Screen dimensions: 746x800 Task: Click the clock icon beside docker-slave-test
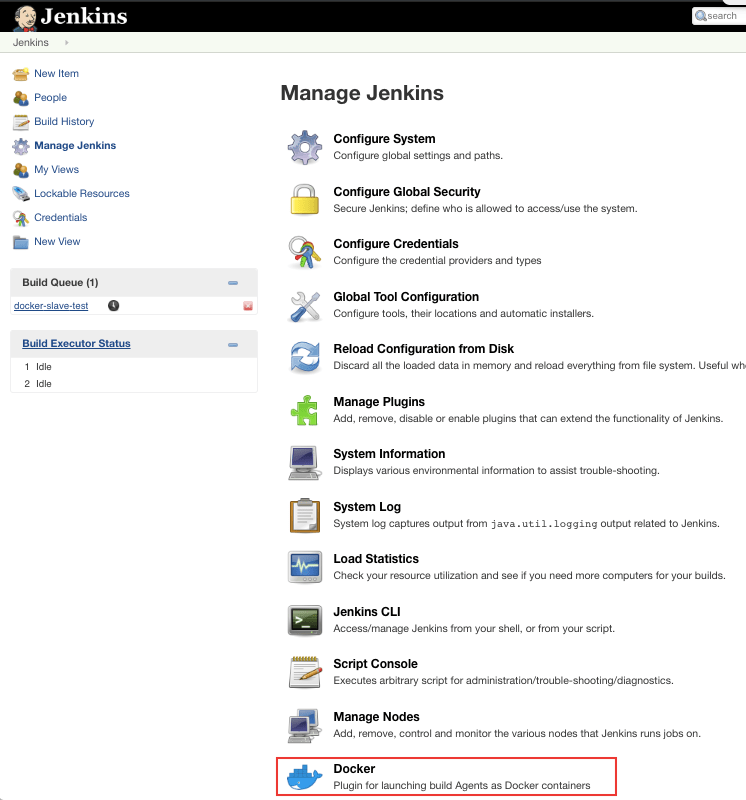tap(113, 306)
